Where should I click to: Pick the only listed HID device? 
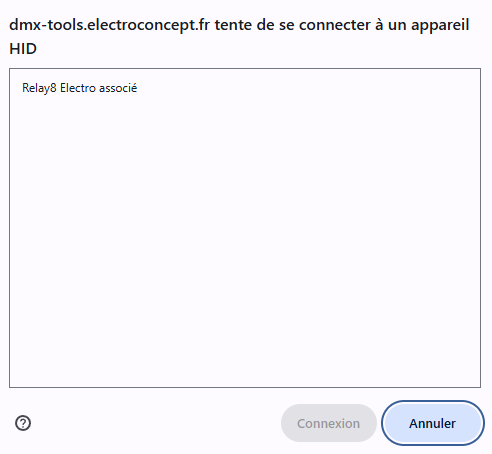[245, 88]
